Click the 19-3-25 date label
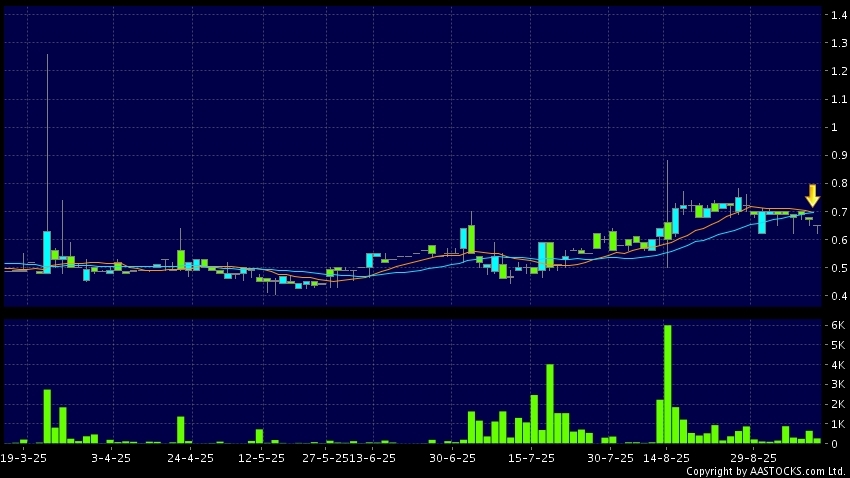The height and width of the screenshot is (478, 850). pos(23,458)
